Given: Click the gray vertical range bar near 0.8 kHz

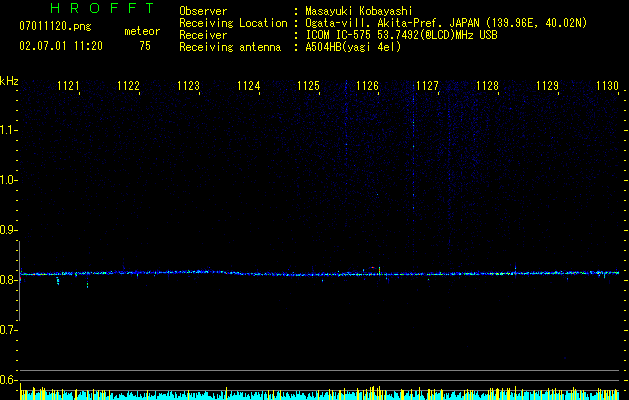Looking at the screenshot, I should pyautogui.click(x=20, y=281).
